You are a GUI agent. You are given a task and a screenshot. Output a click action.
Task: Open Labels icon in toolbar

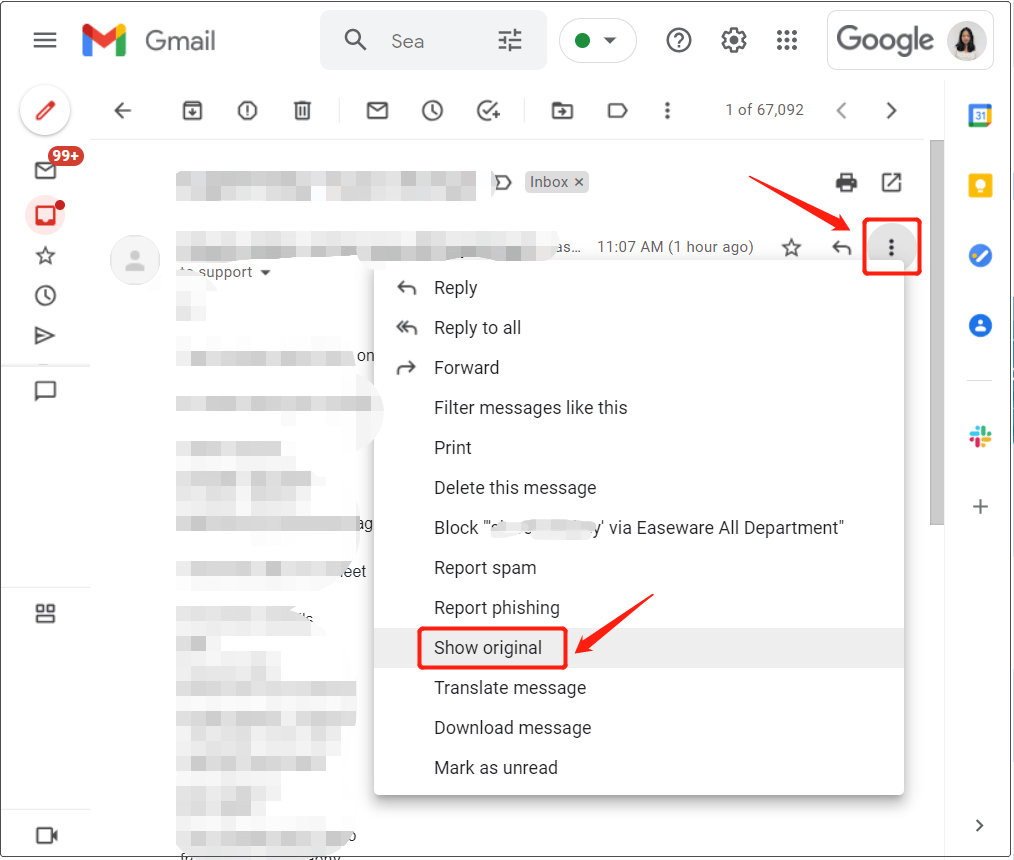coord(617,111)
